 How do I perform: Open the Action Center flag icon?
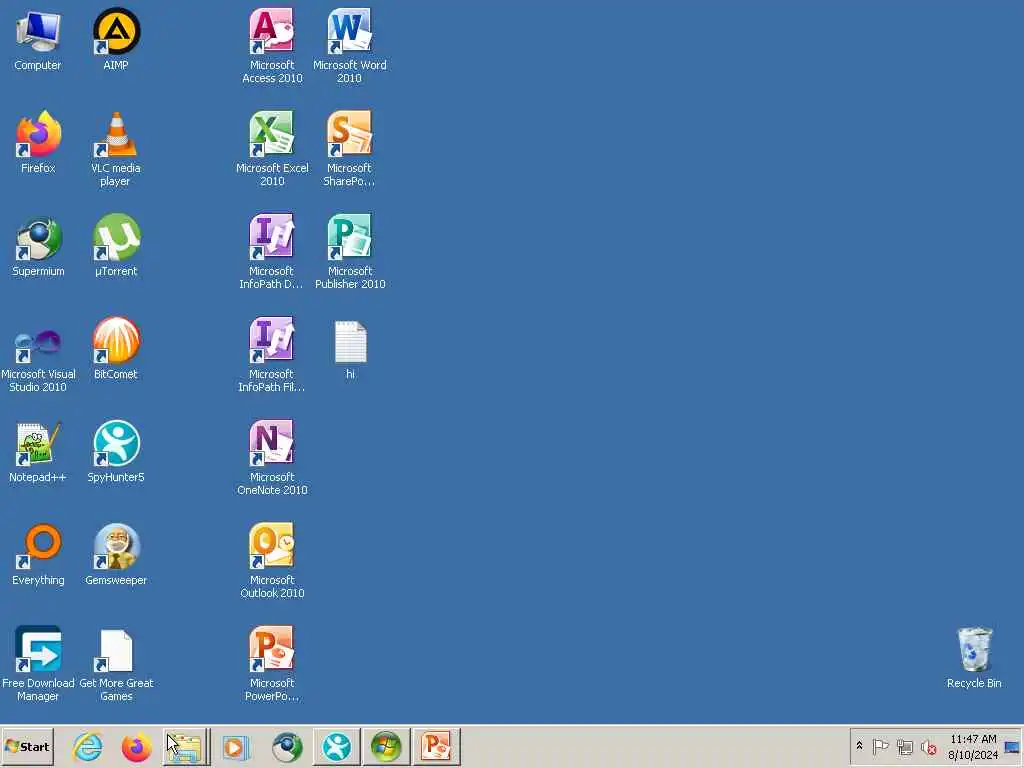[x=880, y=746]
